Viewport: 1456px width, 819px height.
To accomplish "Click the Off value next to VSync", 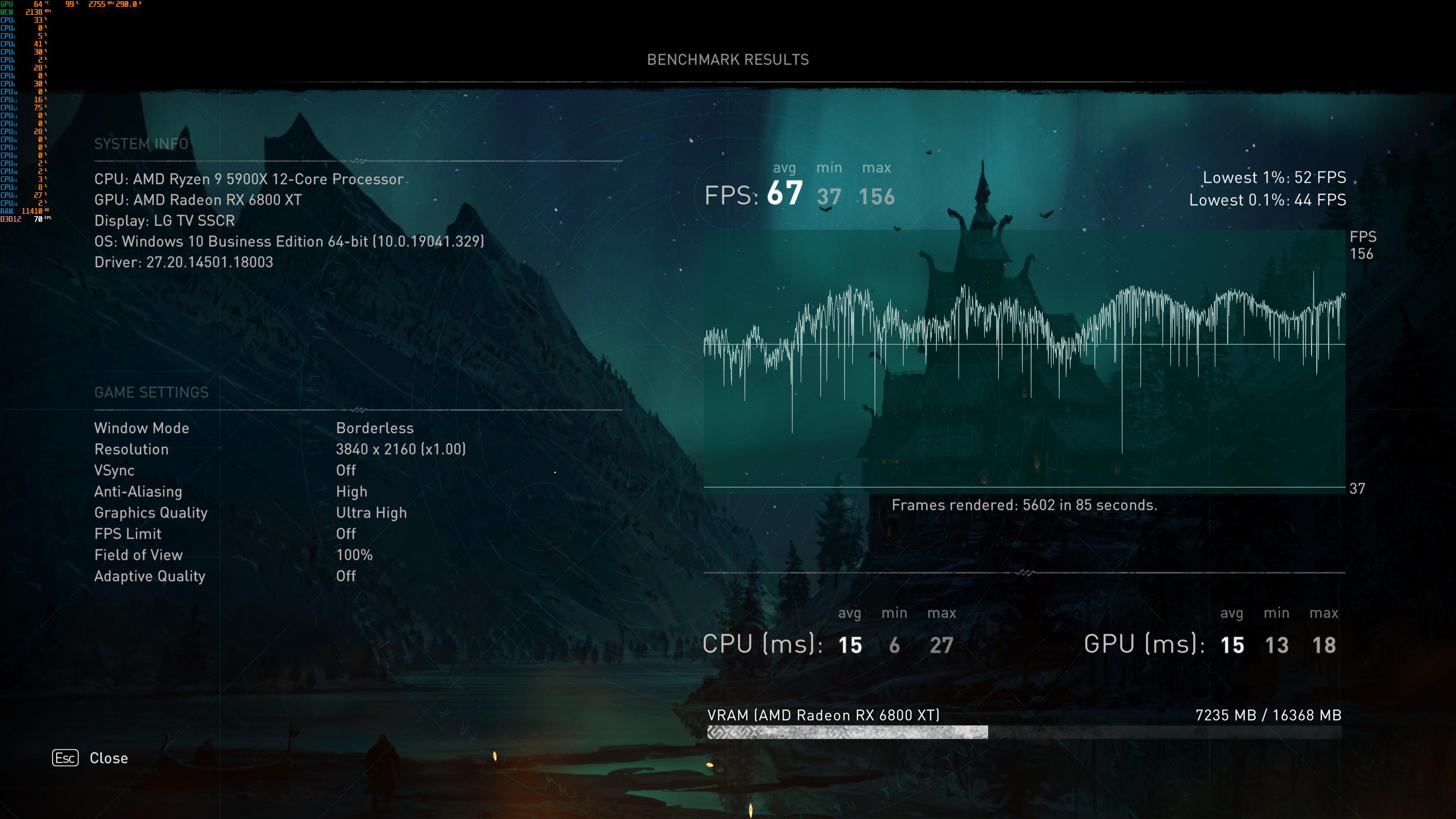I will click(x=346, y=470).
